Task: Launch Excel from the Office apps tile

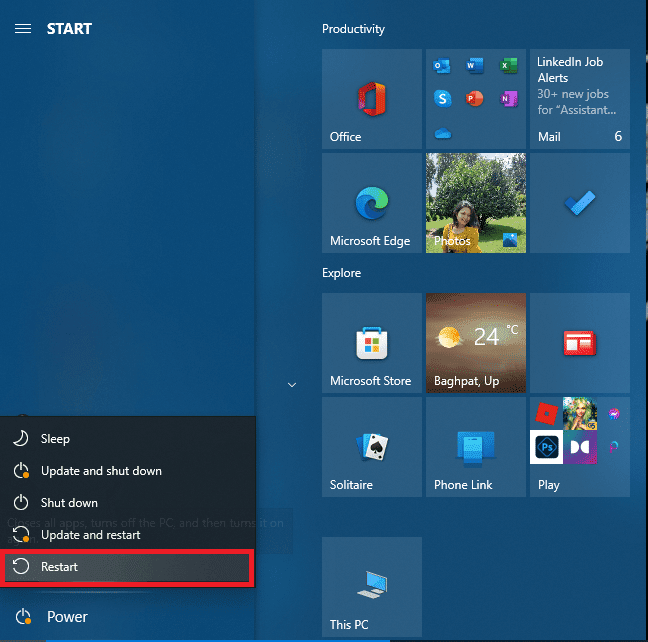Action: 509,66
